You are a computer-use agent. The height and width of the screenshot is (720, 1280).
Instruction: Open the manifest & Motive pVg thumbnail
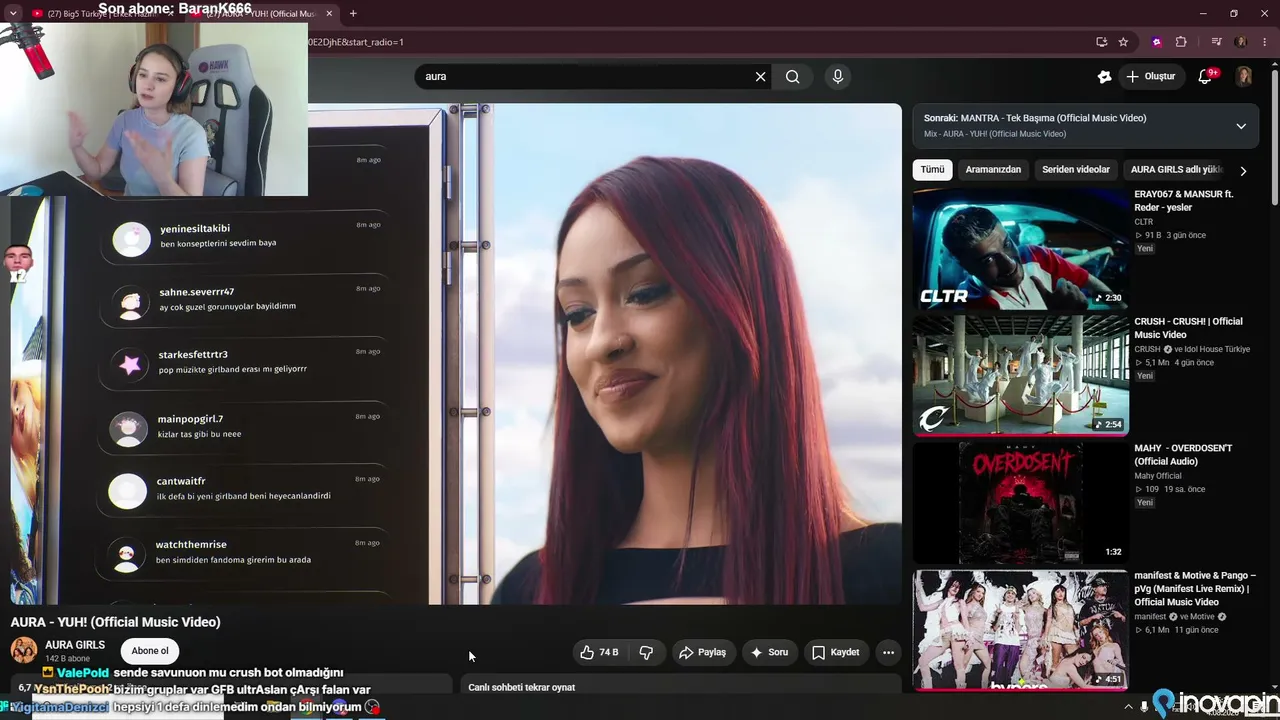click(x=1021, y=630)
